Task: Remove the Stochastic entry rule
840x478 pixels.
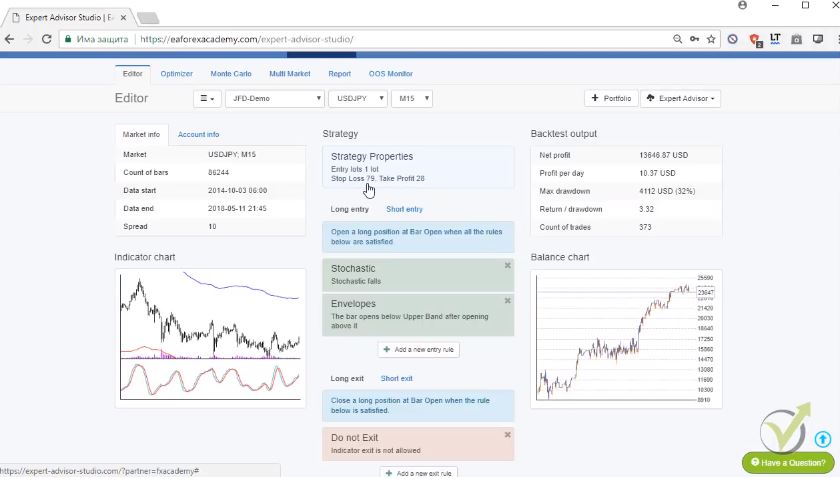Action: click(x=507, y=266)
